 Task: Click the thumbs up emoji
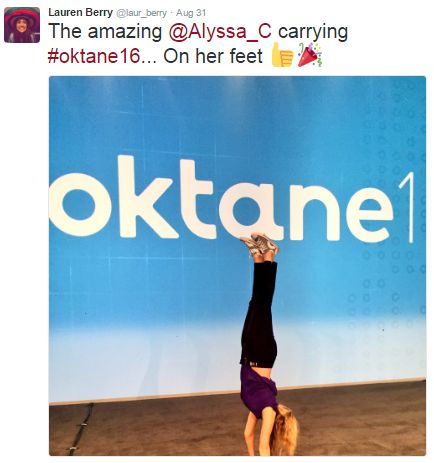[x=282, y=55]
